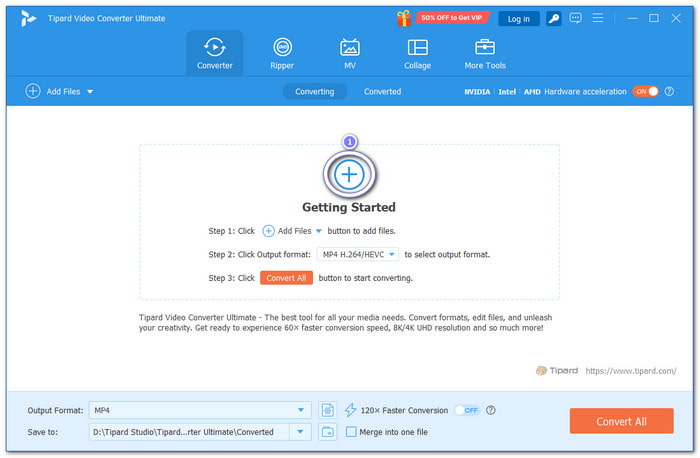700x458 pixels.
Task: Open More Tools toolbox
Action: pyautogui.click(x=485, y=54)
